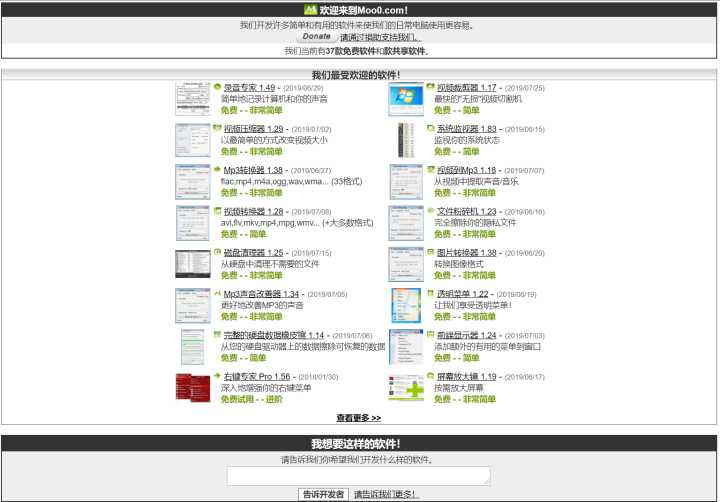Open the 图片转换器 1.38 link

point(467,253)
